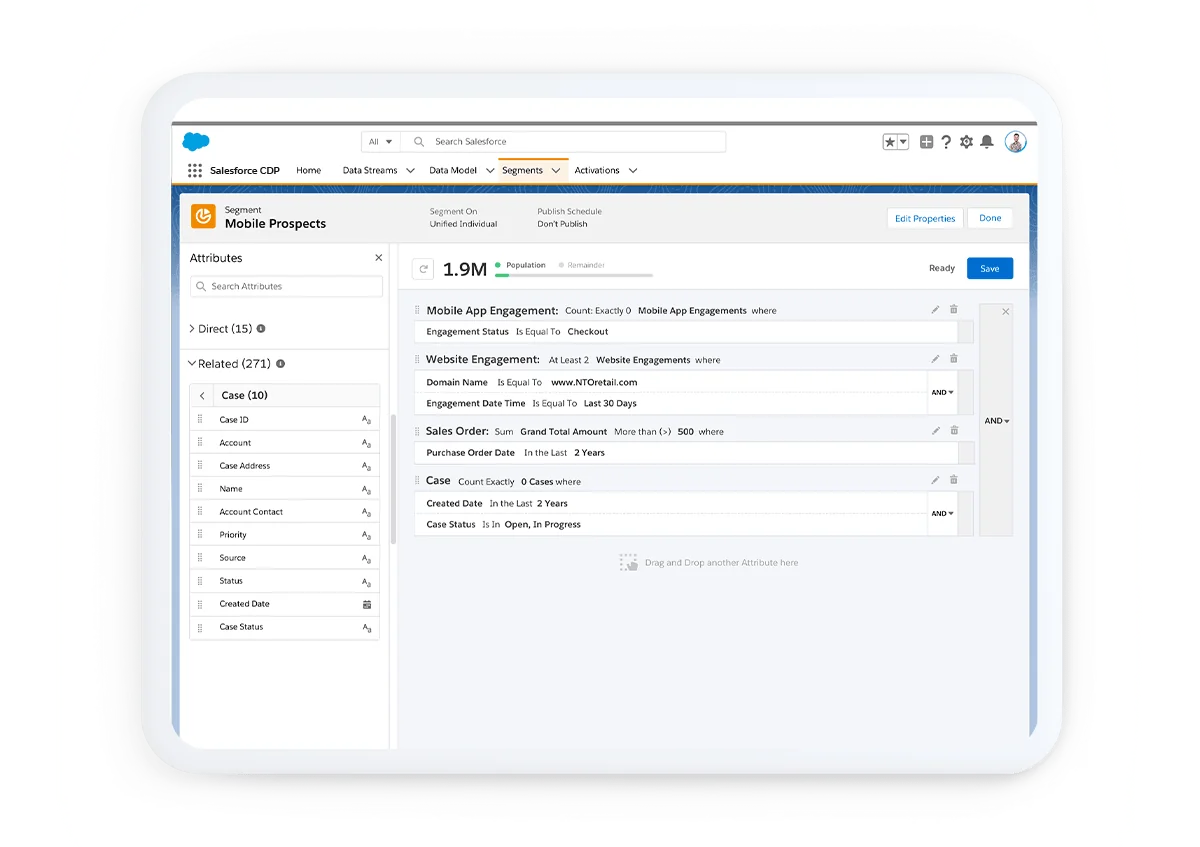Refresh the segment population count

pos(423,269)
